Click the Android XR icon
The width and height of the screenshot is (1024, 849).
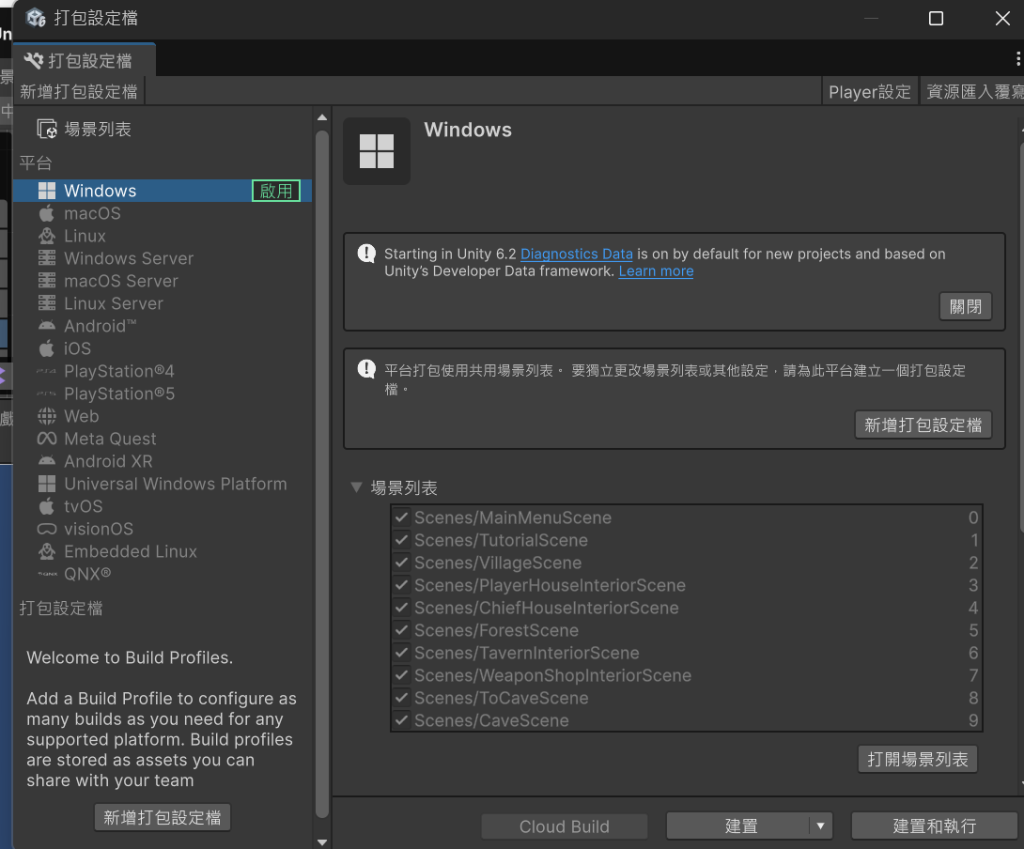pyautogui.click(x=46, y=461)
